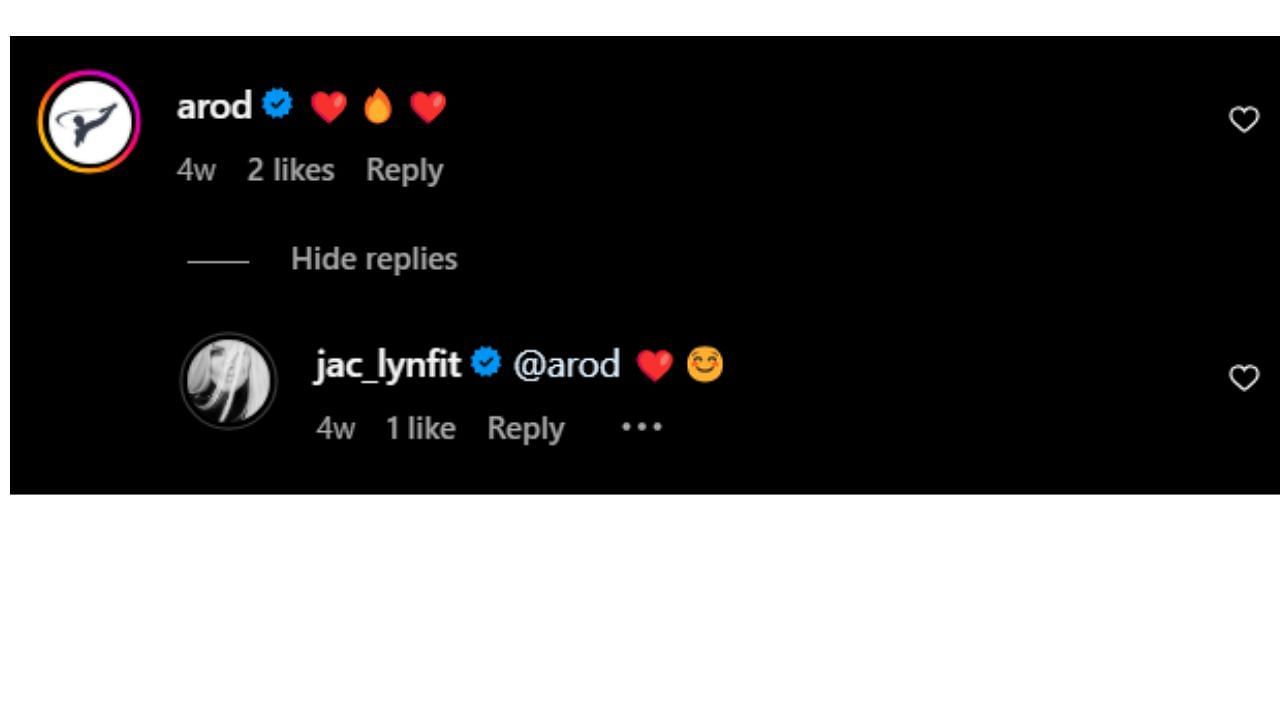The image size is (1280, 720).
Task: Click the @arod mention in the reply
Action: click(x=566, y=364)
